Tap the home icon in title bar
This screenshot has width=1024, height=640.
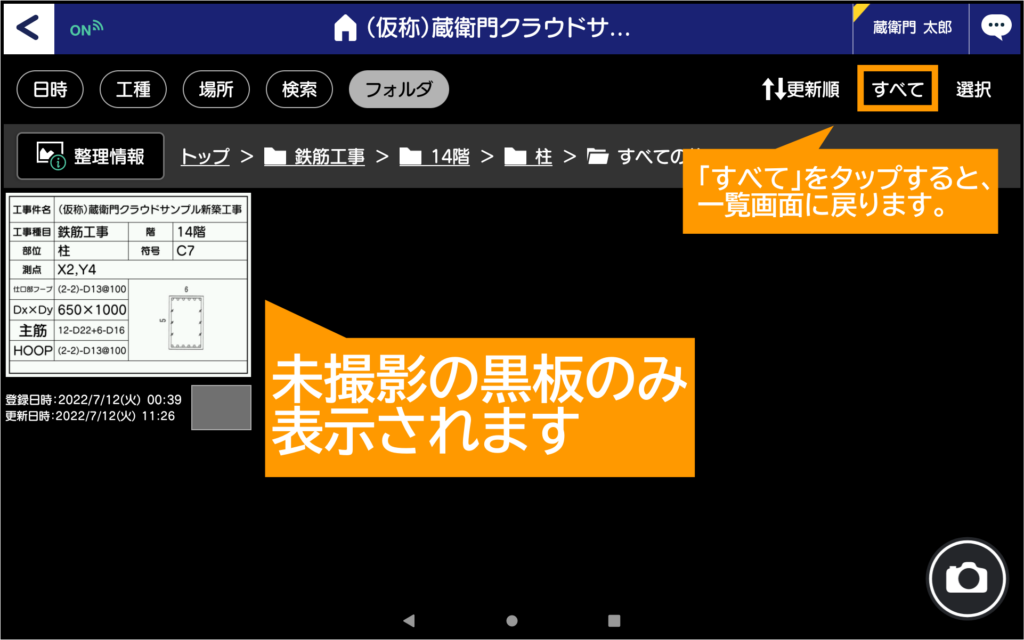tap(344, 29)
